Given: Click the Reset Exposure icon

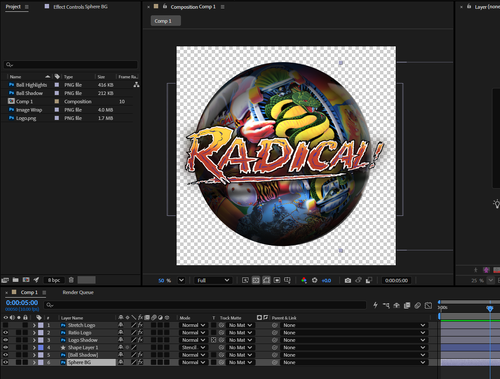Looking at the screenshot, I should coord(314,280).
